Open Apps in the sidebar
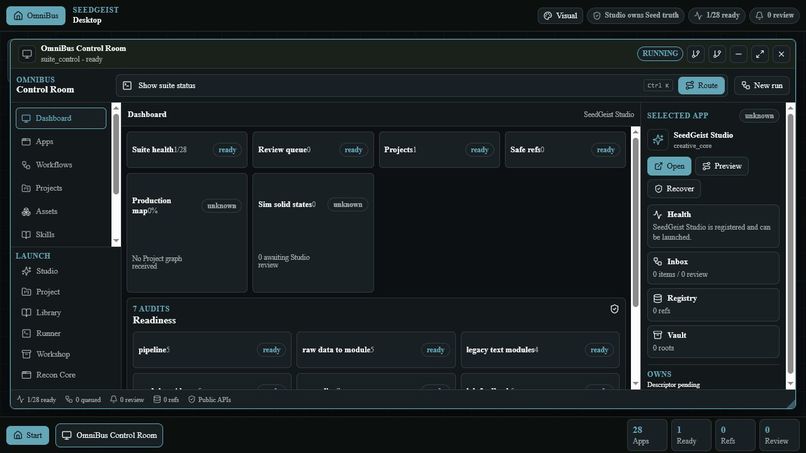This screenshot has height=453, width=806. coord(61,141)
